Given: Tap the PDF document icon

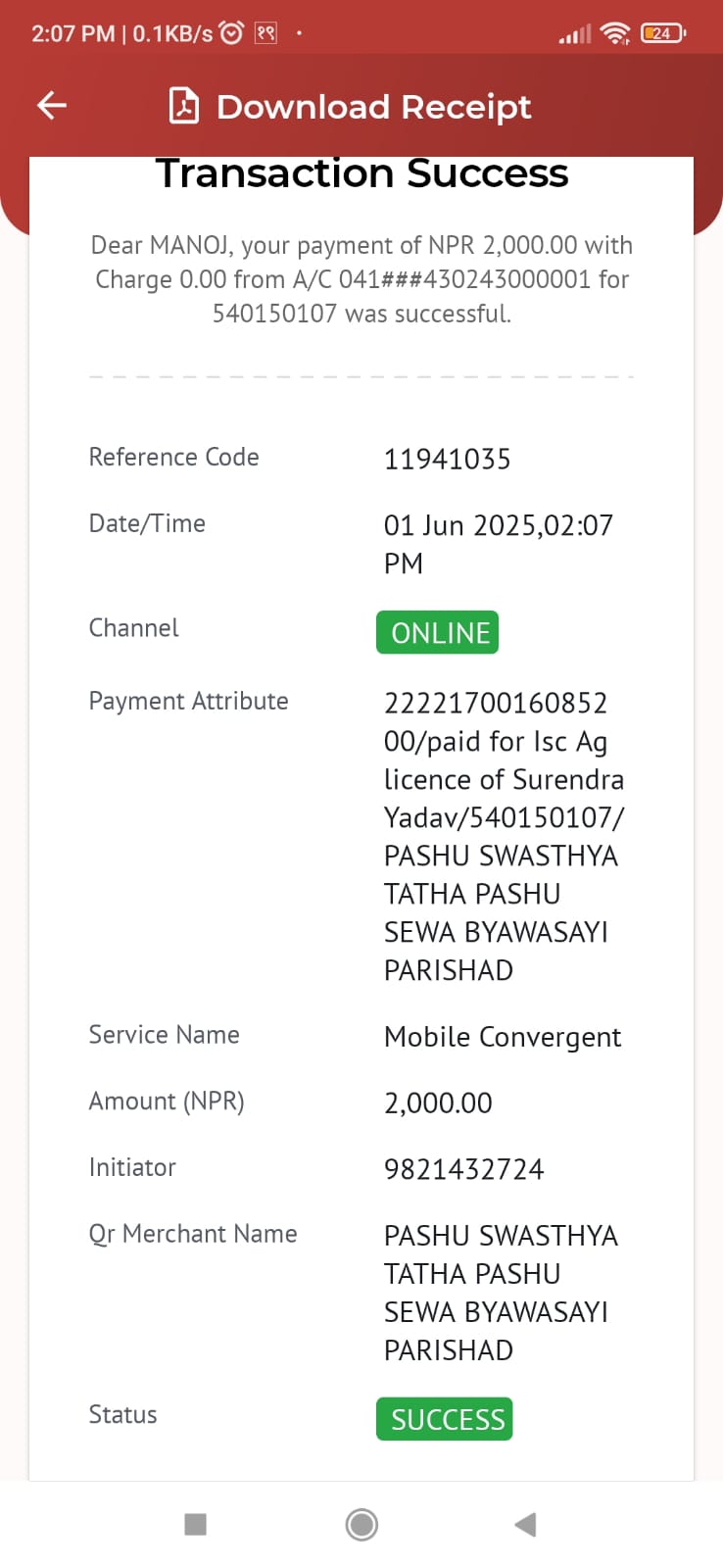Looking at the screenshot, I should [x=184, y=106].
